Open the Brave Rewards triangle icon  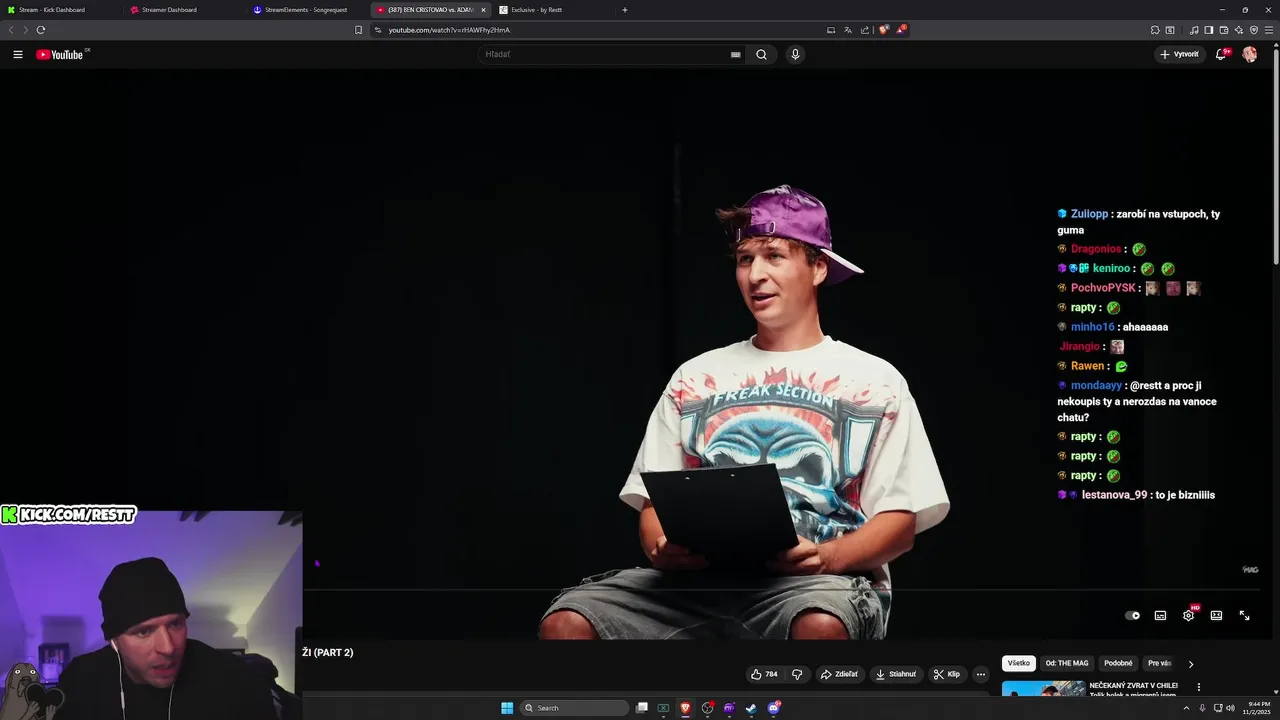point(901,30)
